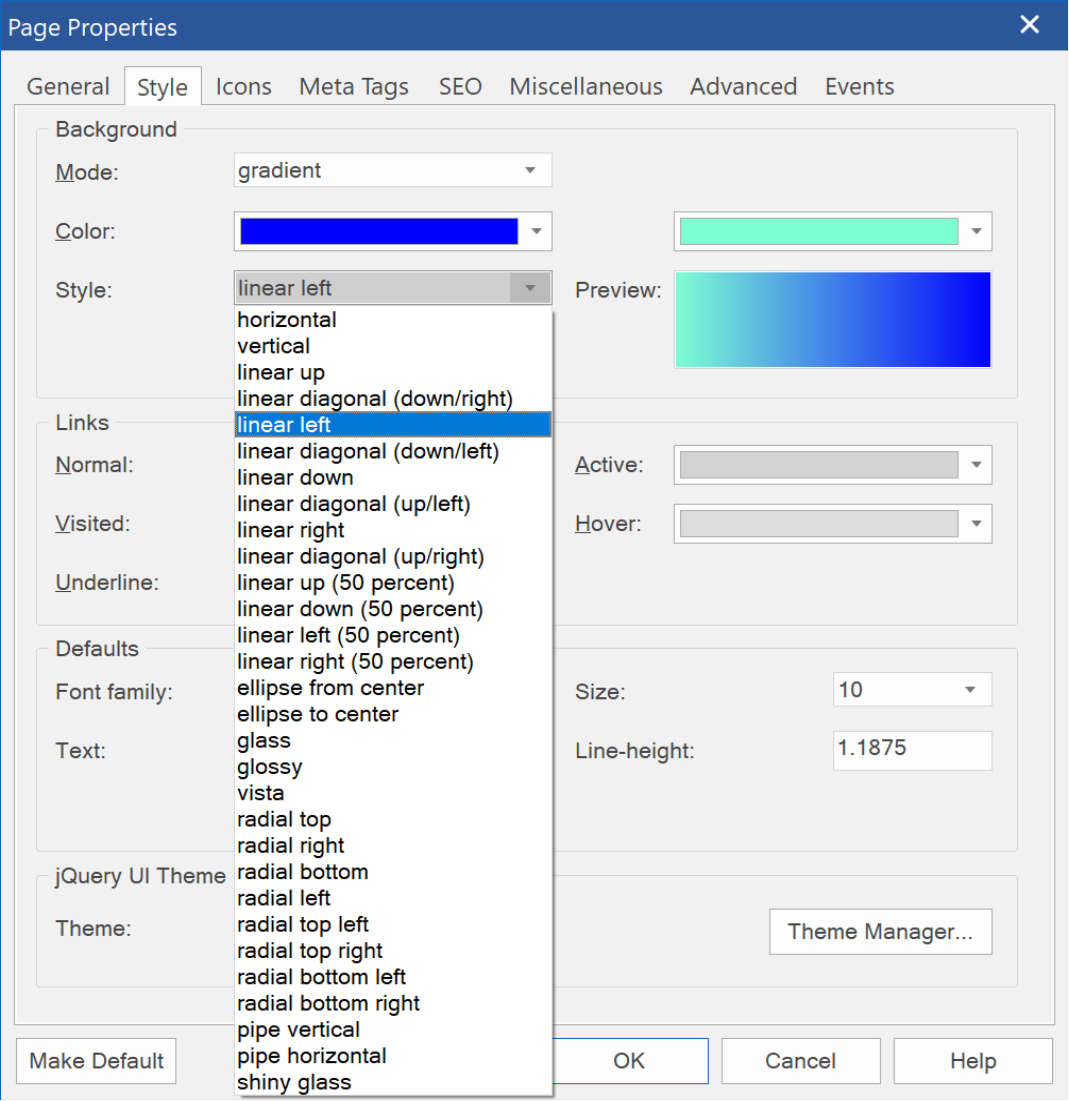
Task: Choose linear down gradient style
Action: (393, 477)
